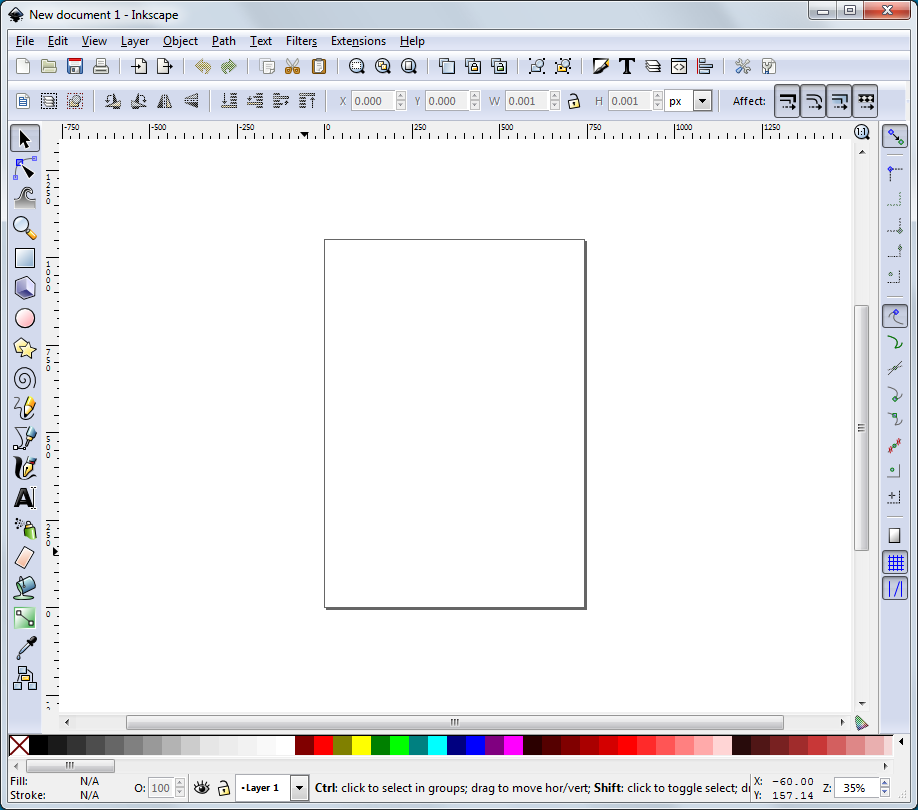Select the Pencil freehand tool

(25, 409)
